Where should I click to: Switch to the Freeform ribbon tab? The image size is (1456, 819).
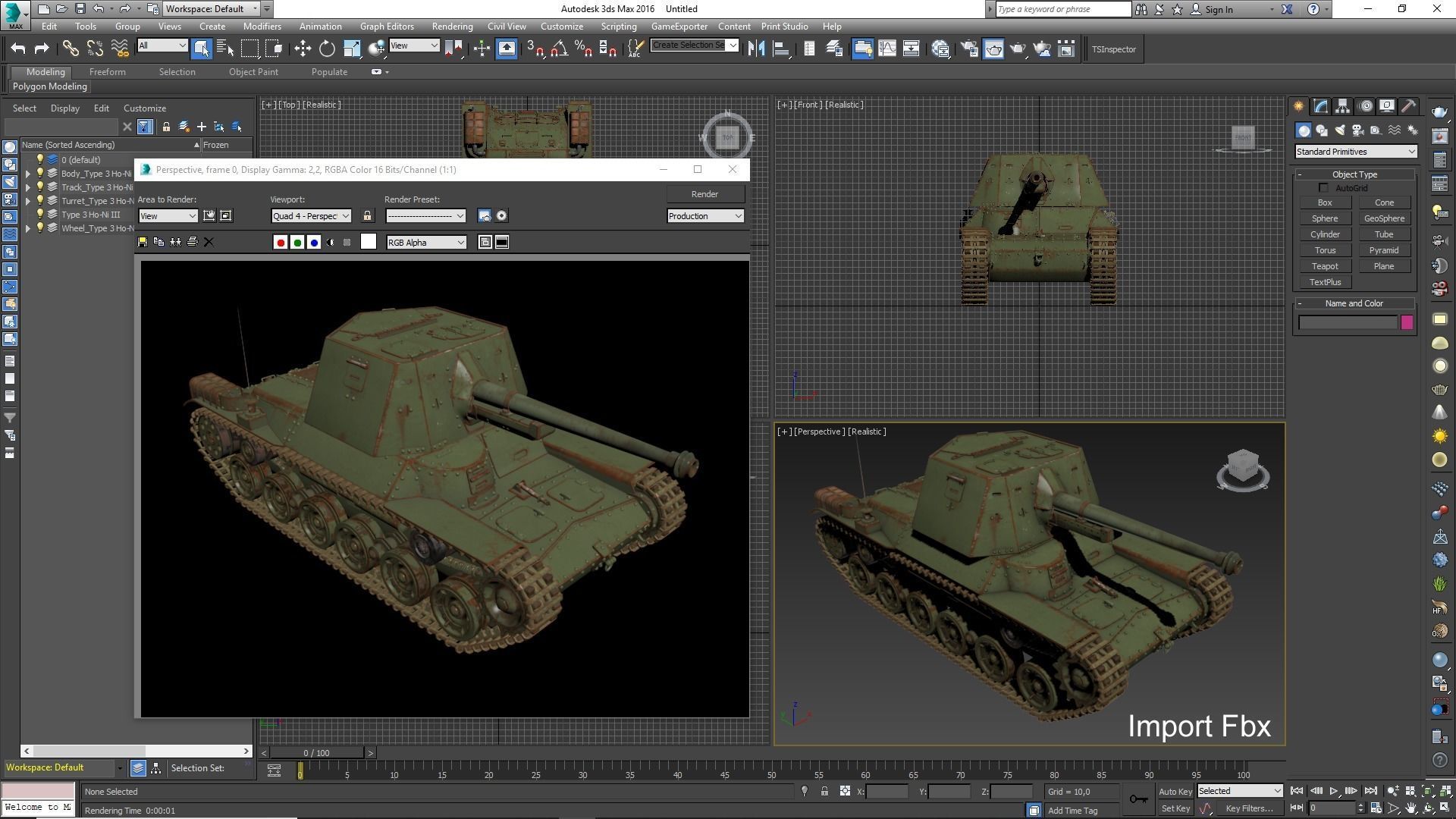click(107, 72)
